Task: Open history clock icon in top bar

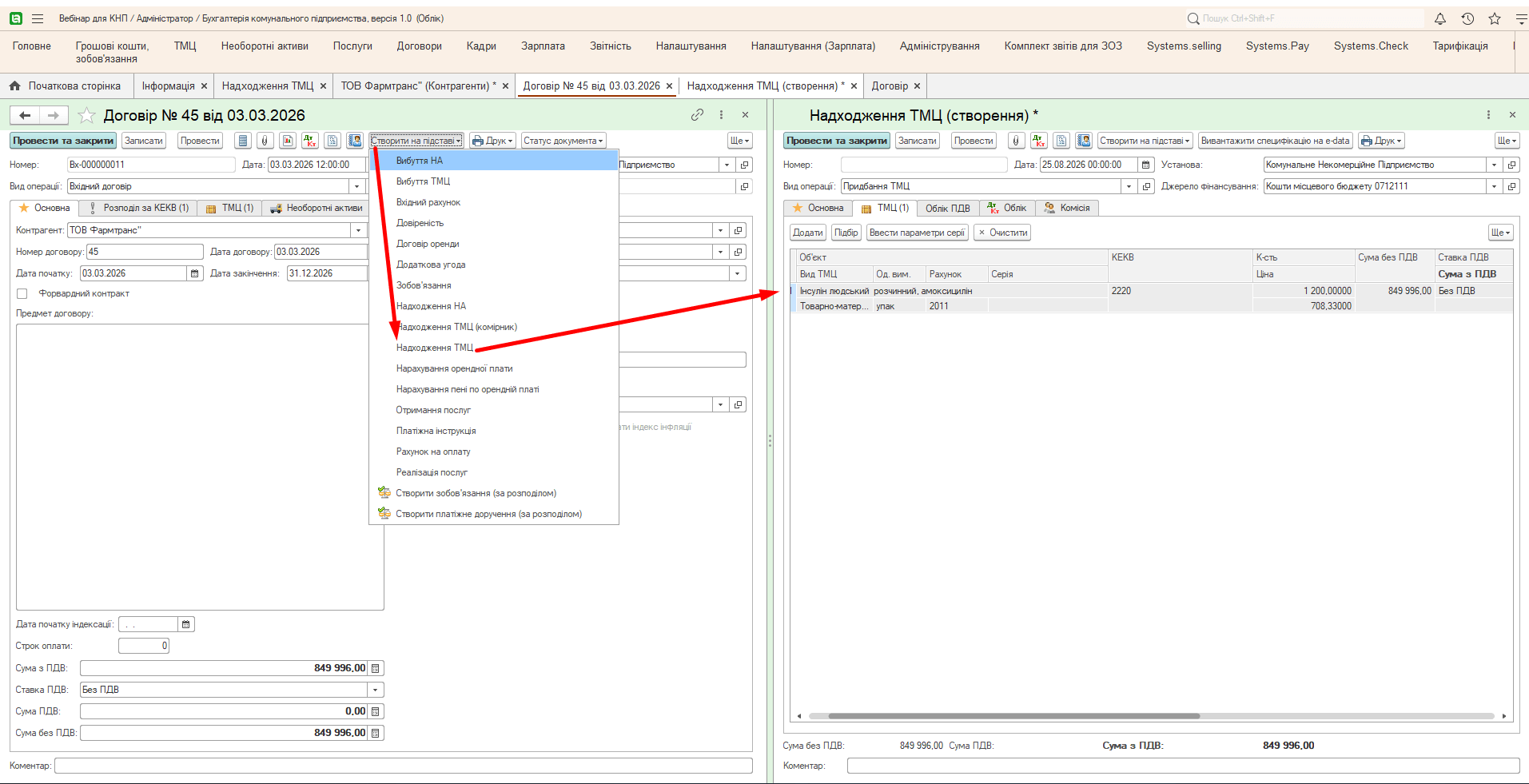Action: click(1467, 18)
